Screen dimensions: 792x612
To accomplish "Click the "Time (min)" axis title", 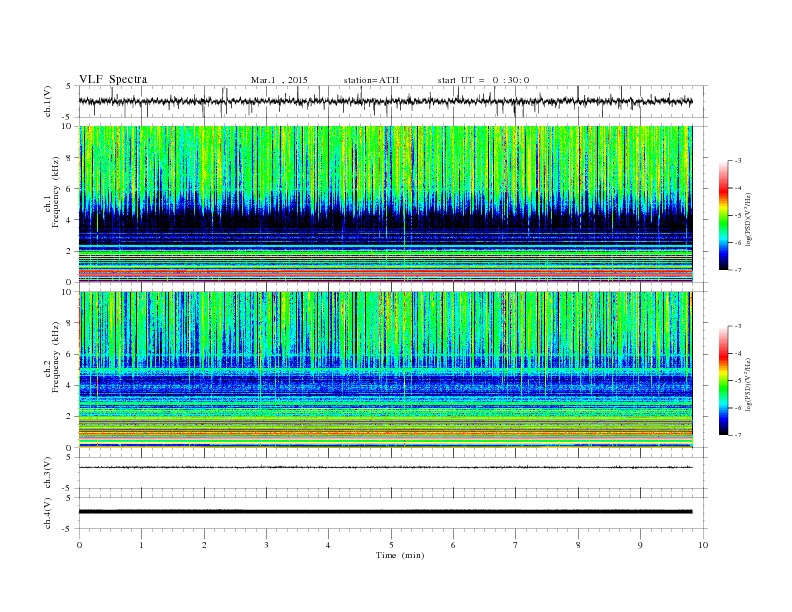I will pos(400,555).
